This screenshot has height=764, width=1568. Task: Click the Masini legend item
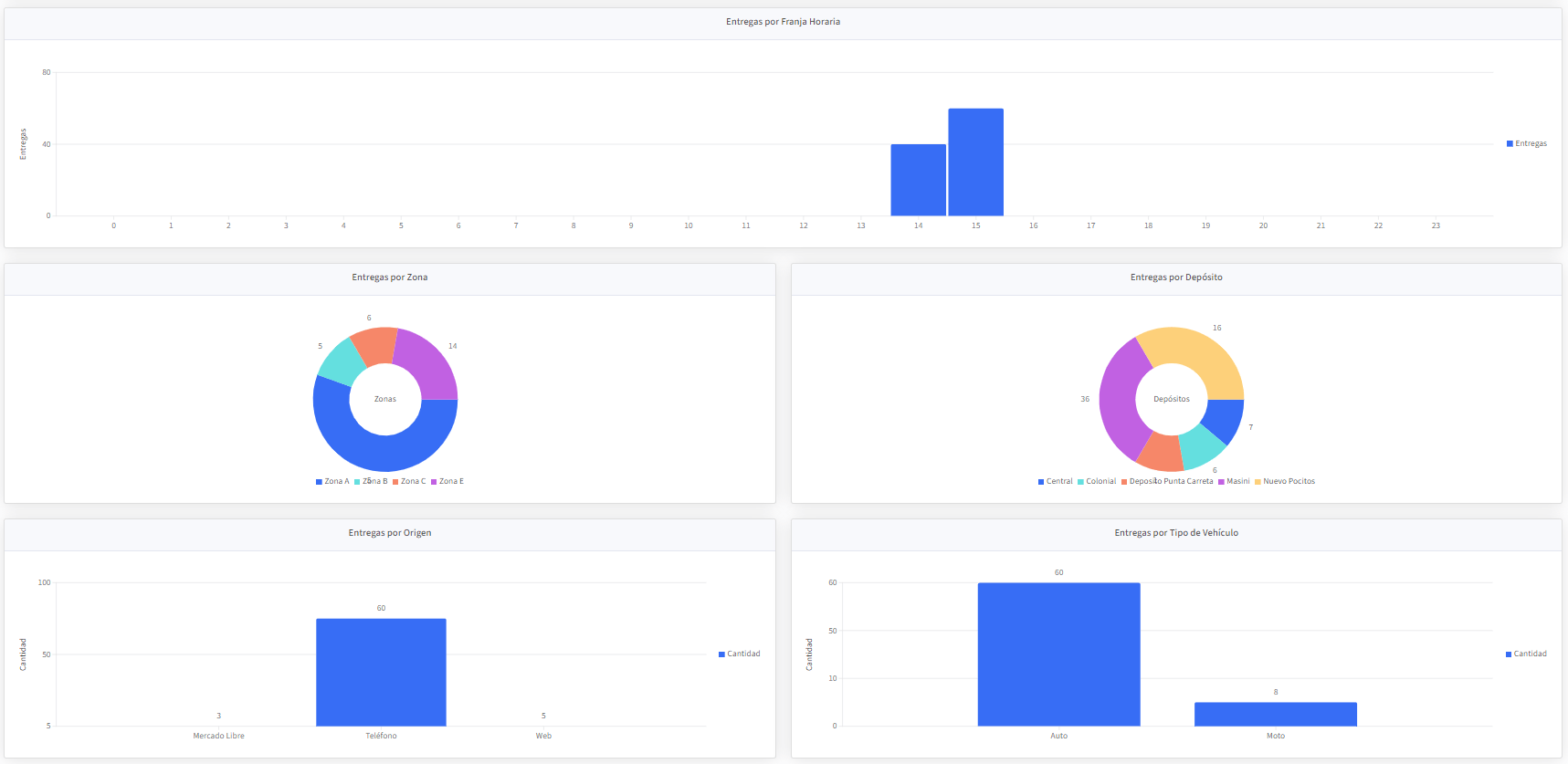[1234, 481]
